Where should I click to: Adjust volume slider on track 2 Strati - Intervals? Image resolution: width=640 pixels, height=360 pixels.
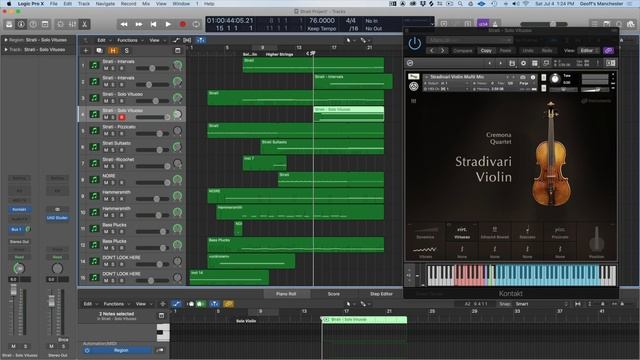[152, 84]
